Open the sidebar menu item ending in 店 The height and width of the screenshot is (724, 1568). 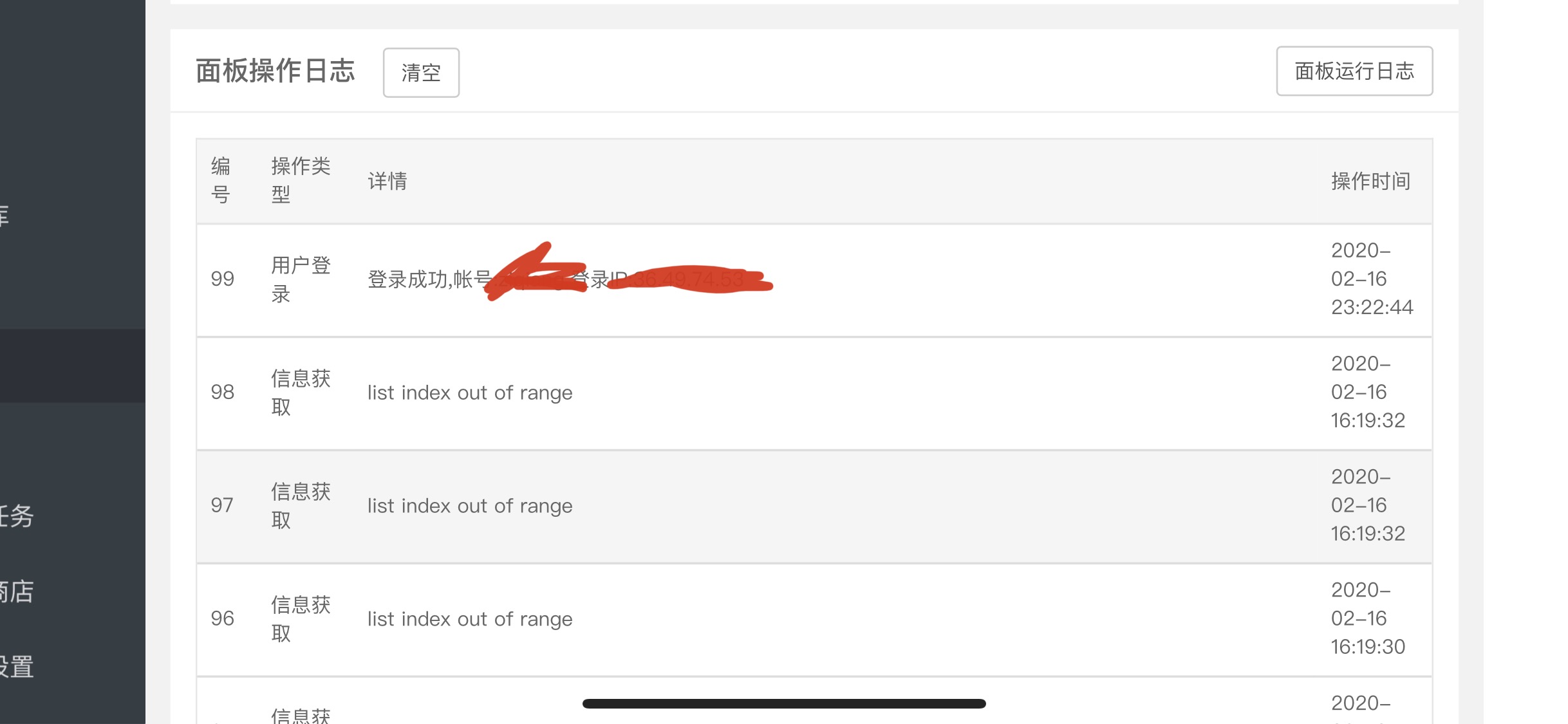coord(17,591)
